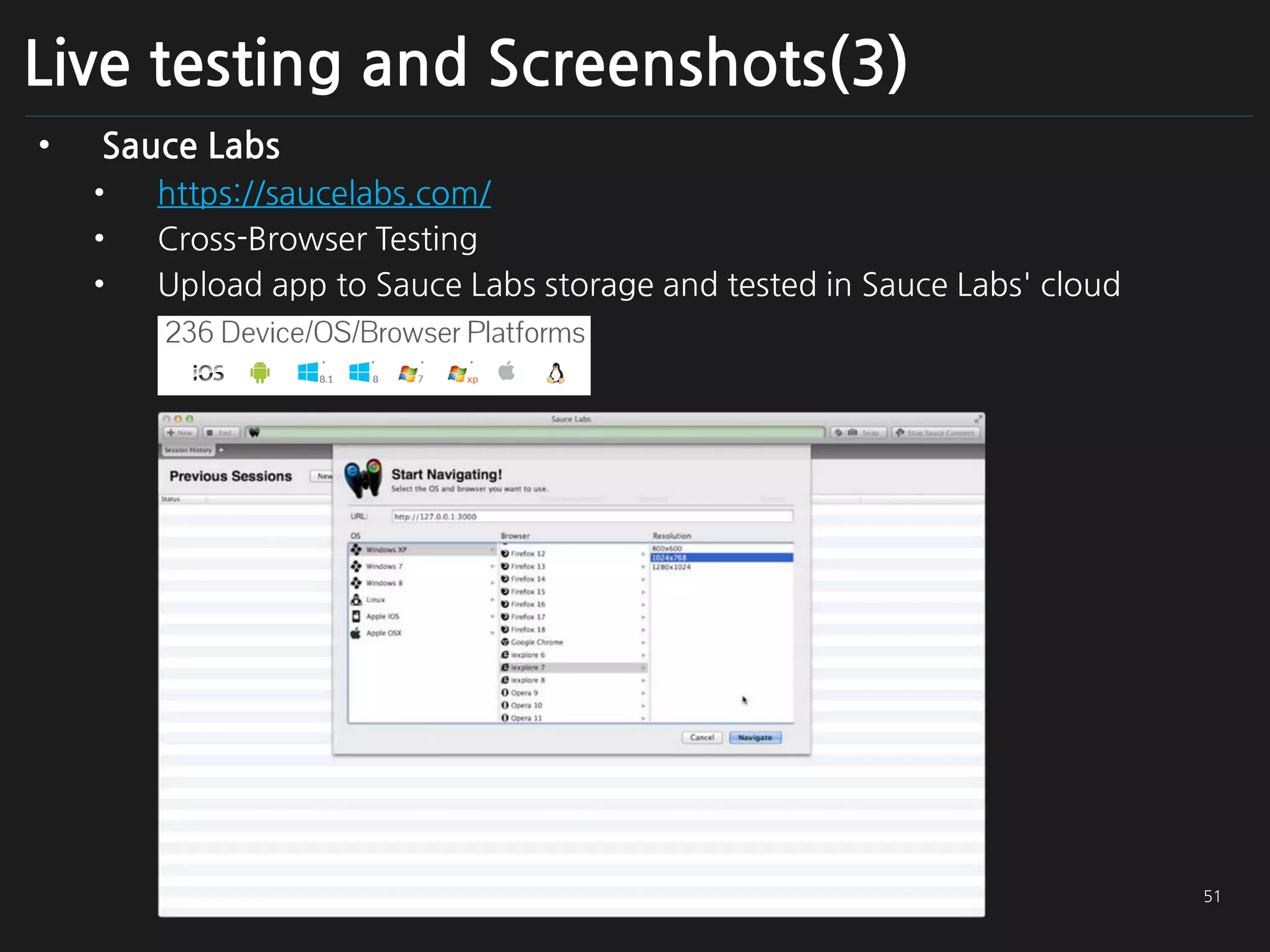
Task: Expand the iexplore 8 row arrow
Action: click(643, 681)
